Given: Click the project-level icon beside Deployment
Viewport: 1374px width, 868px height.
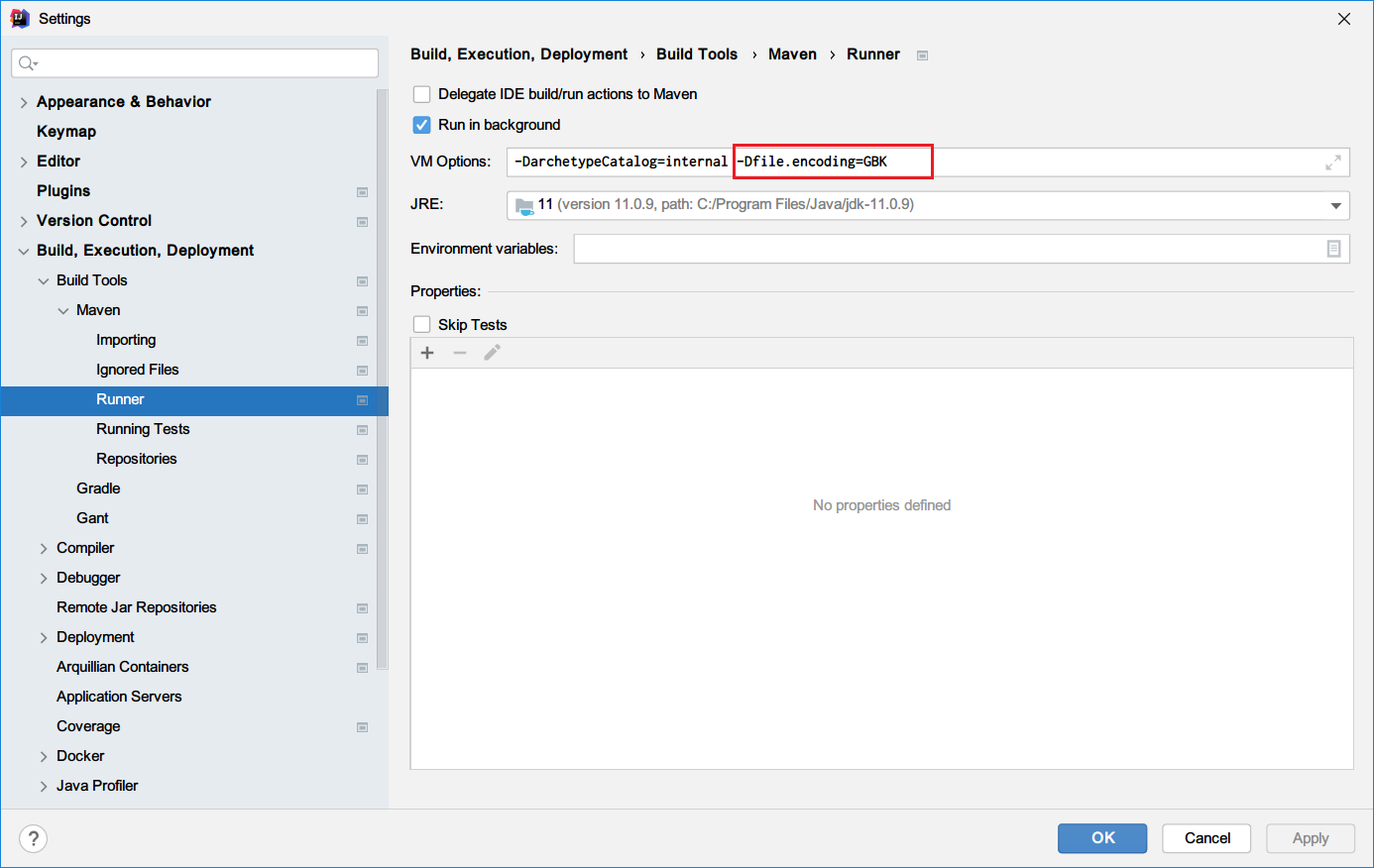Looking at the screenshot, I should (363, 638).
